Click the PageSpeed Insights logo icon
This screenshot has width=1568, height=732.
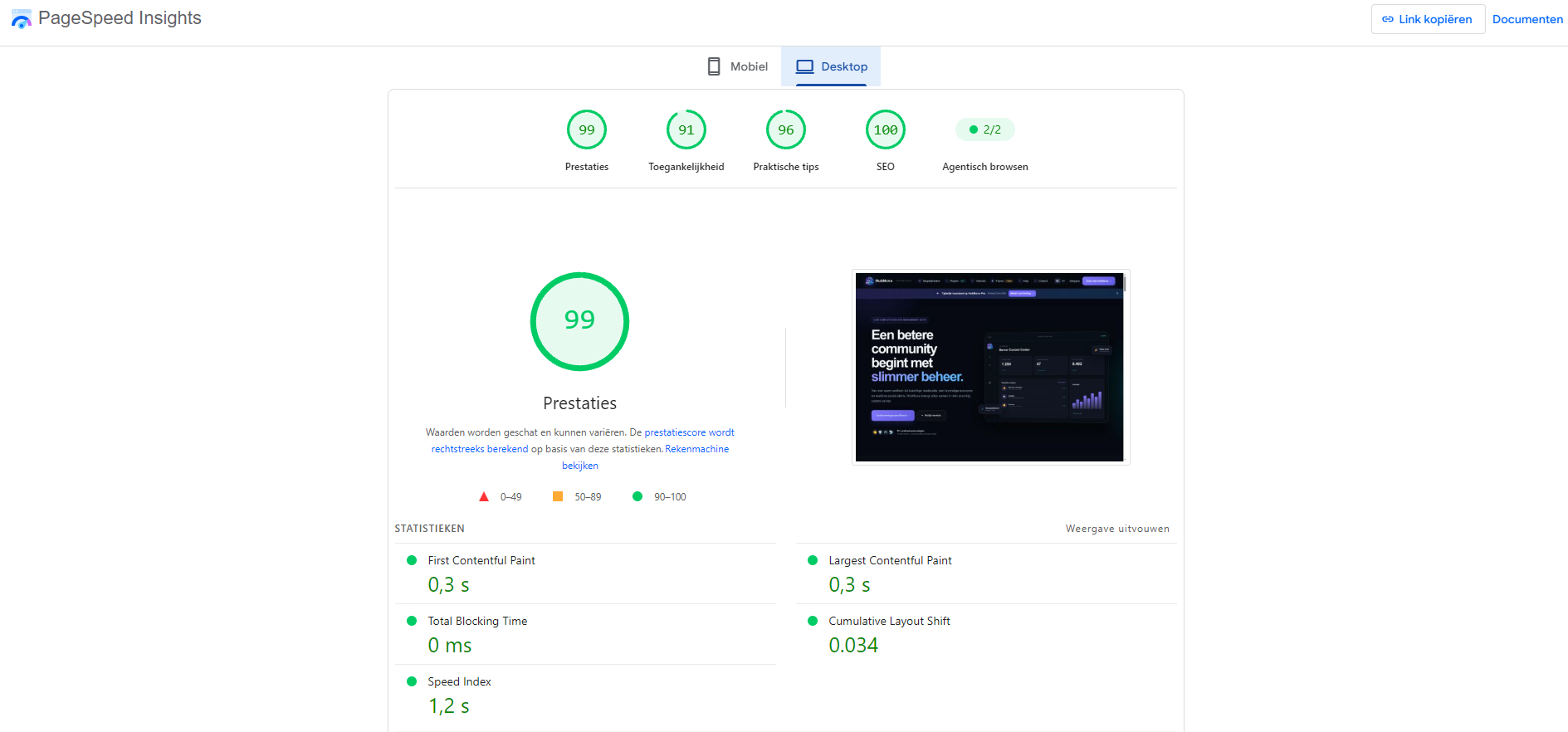click(21, 19)
